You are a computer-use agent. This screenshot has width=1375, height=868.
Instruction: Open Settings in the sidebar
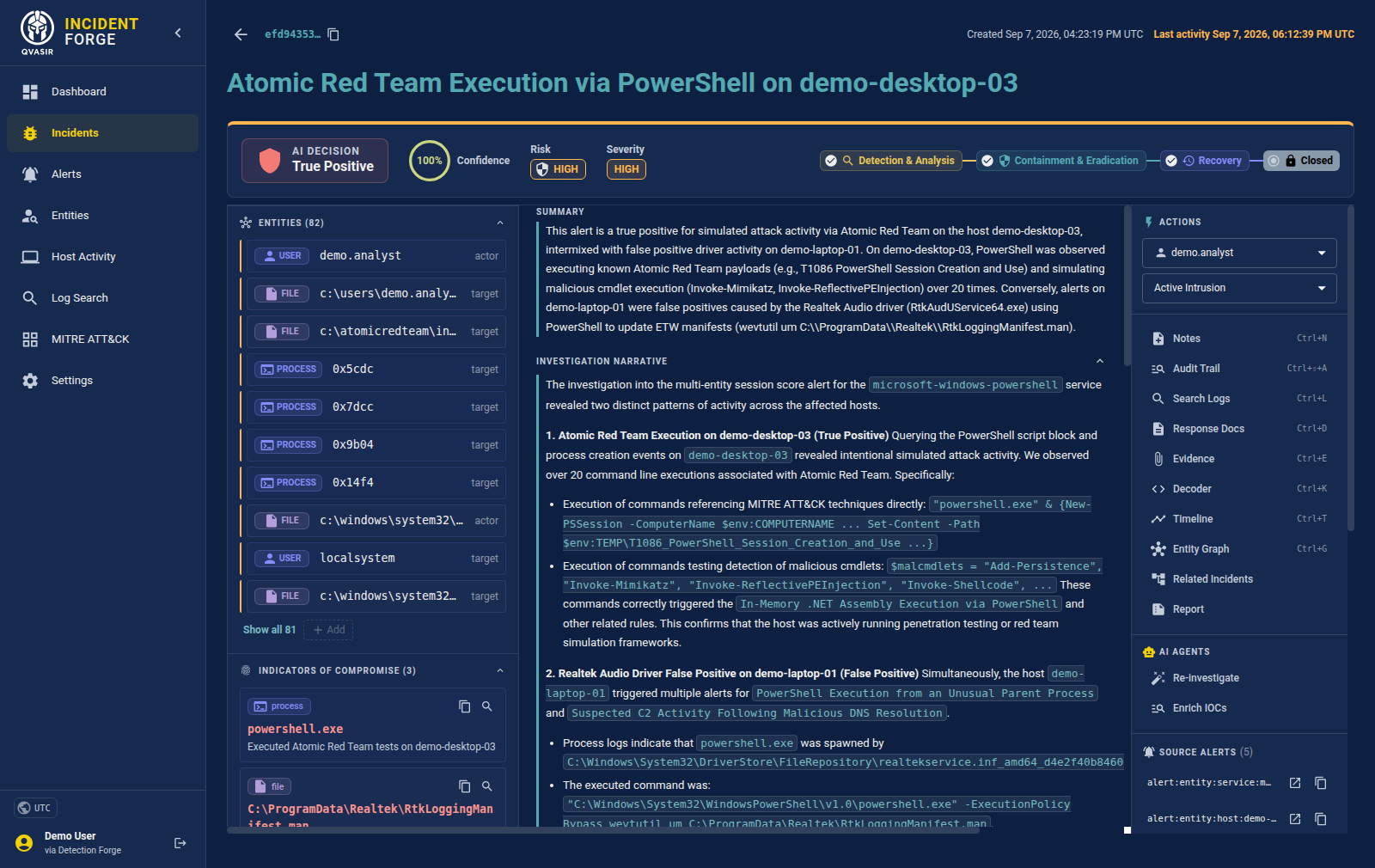pyautogui.click(x=102, y=381)
